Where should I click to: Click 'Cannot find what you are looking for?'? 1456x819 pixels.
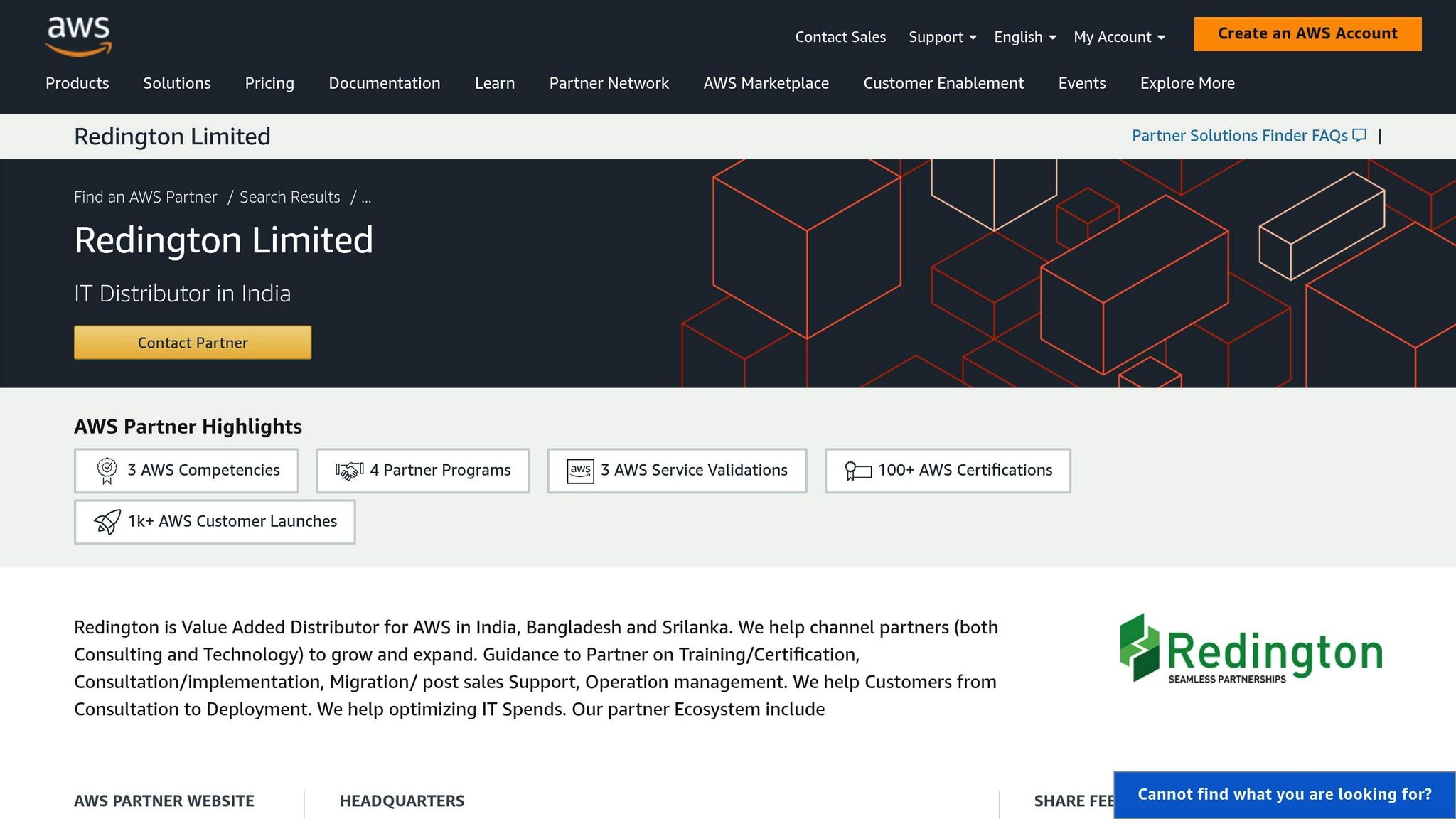tap(1285, 795)
